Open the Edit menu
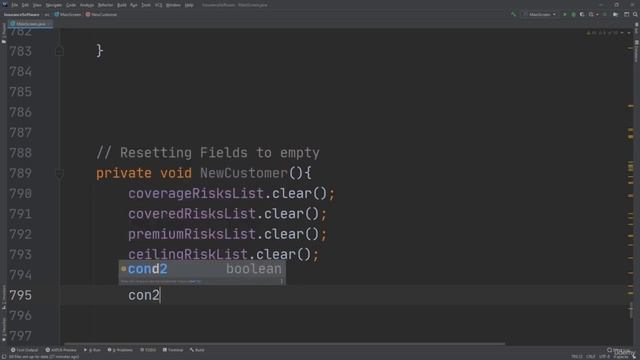Screen dimensions: 640x360 tap(25, 5)
